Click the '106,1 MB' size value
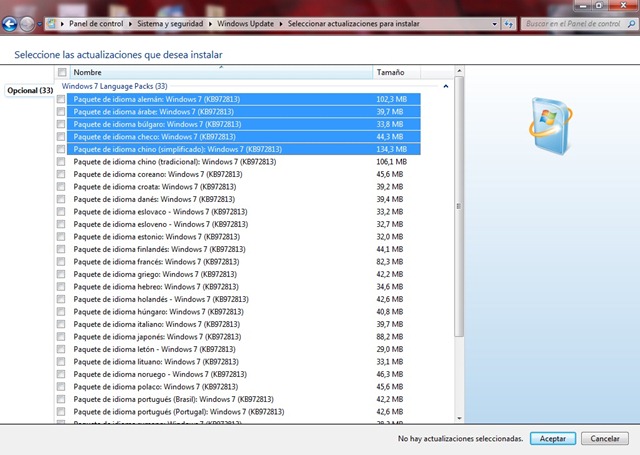Viewport: 640px width, 455px height. [x=391, y=162]
